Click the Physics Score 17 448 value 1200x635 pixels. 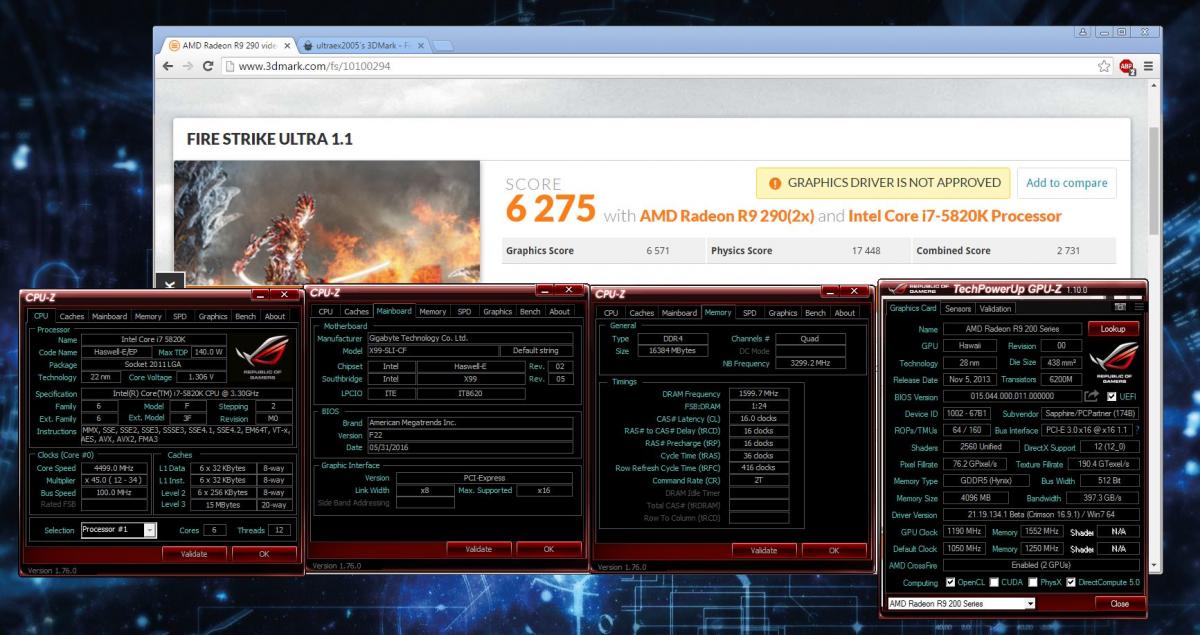coord(866,251)
